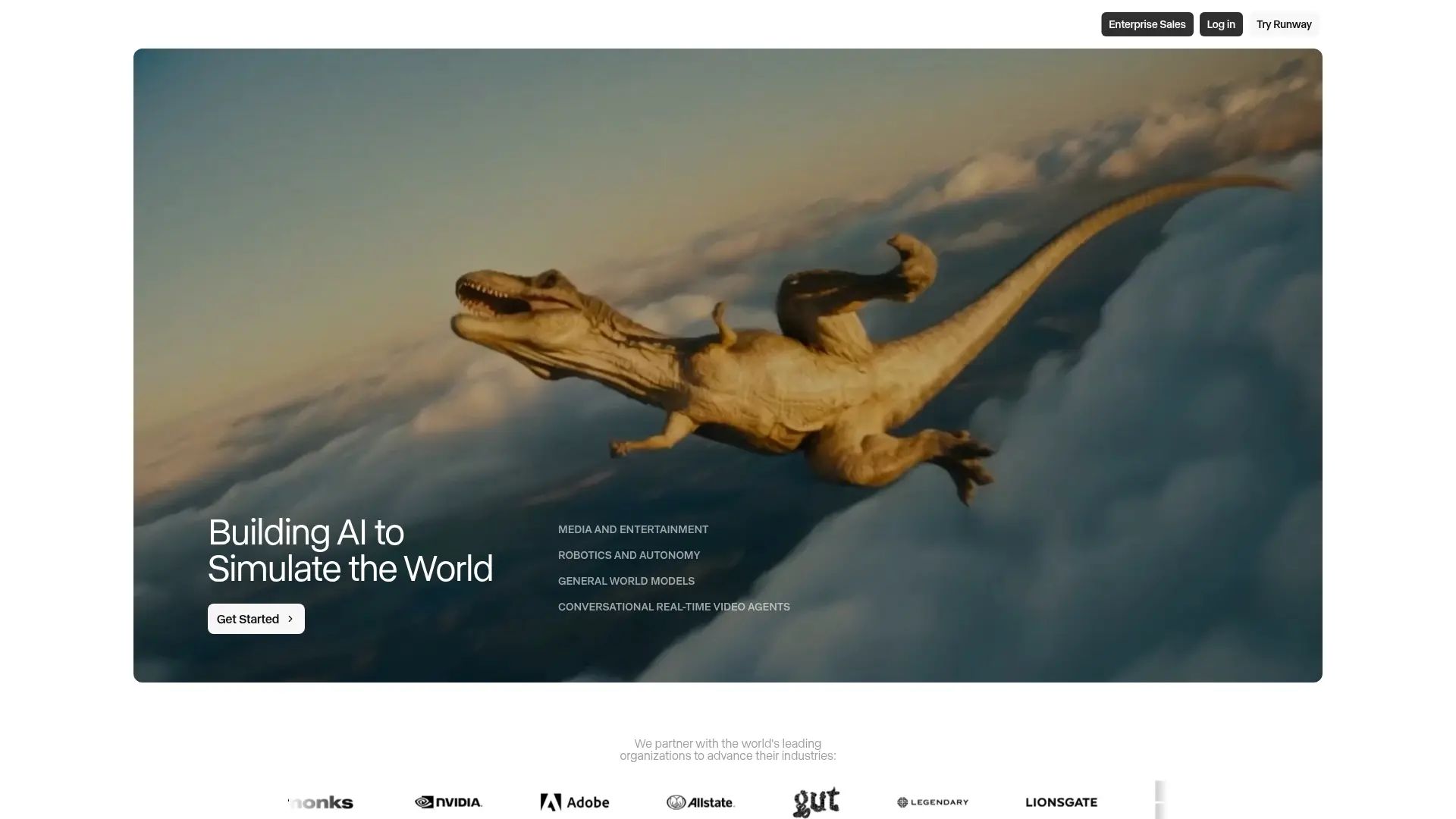Click the gut partner logo
Image resolution: width=1456 pixels, height=819 pixels.
pyautogui.click(x=816, y=802)
